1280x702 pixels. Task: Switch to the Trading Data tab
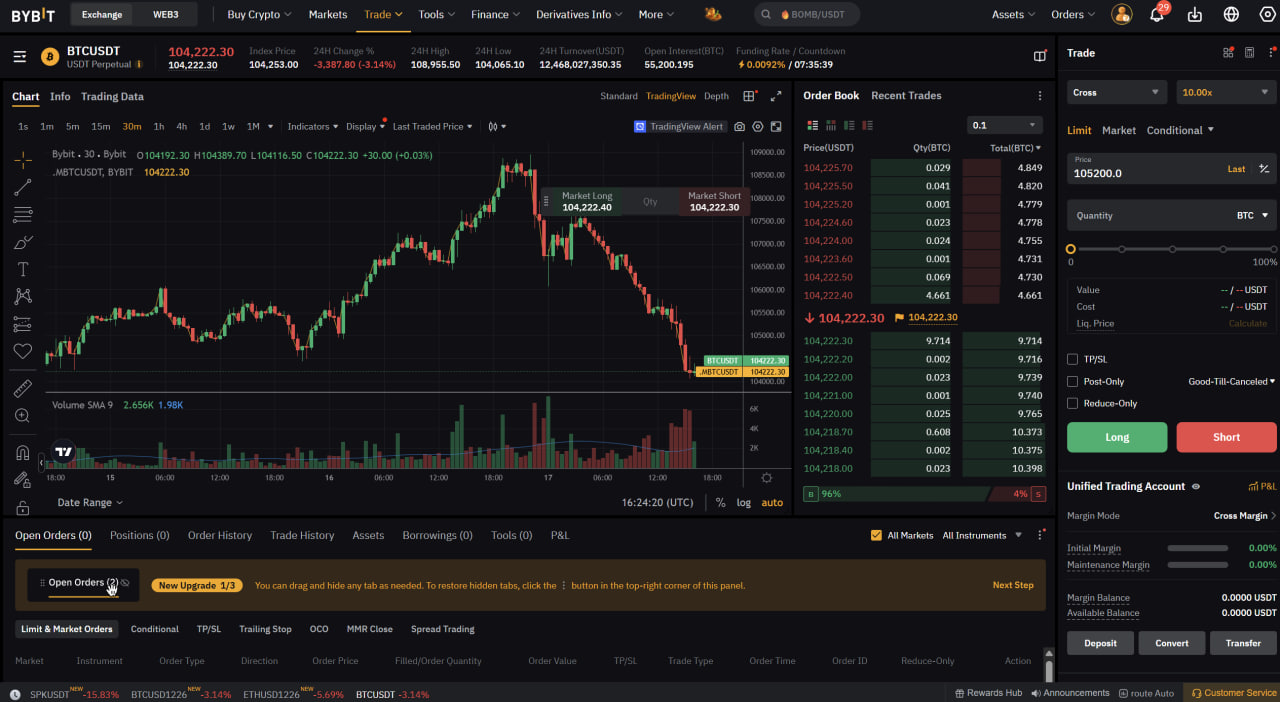[112, 97]
